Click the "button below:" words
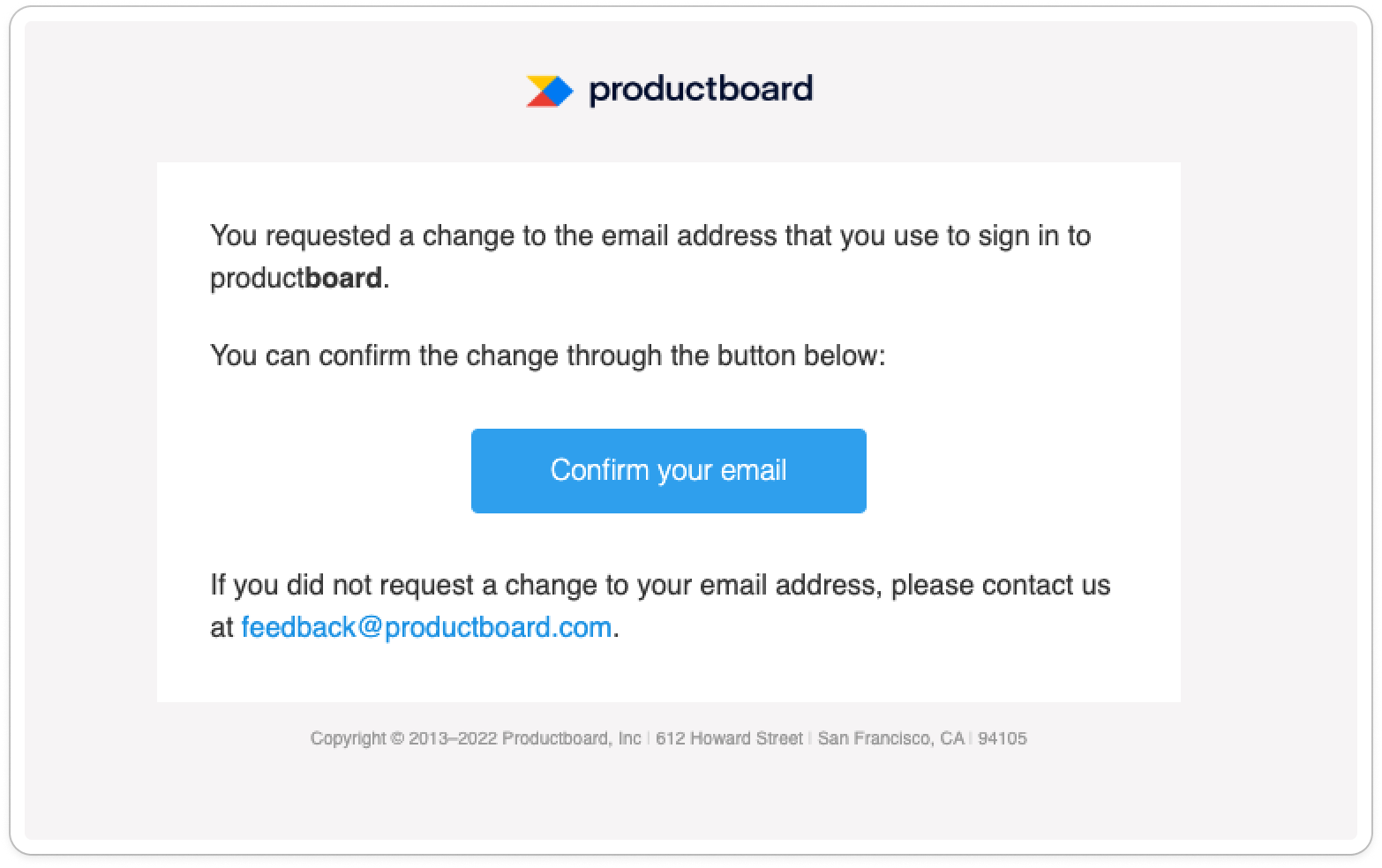This screenshot has width=1382, height=868. tap(800, 355)
